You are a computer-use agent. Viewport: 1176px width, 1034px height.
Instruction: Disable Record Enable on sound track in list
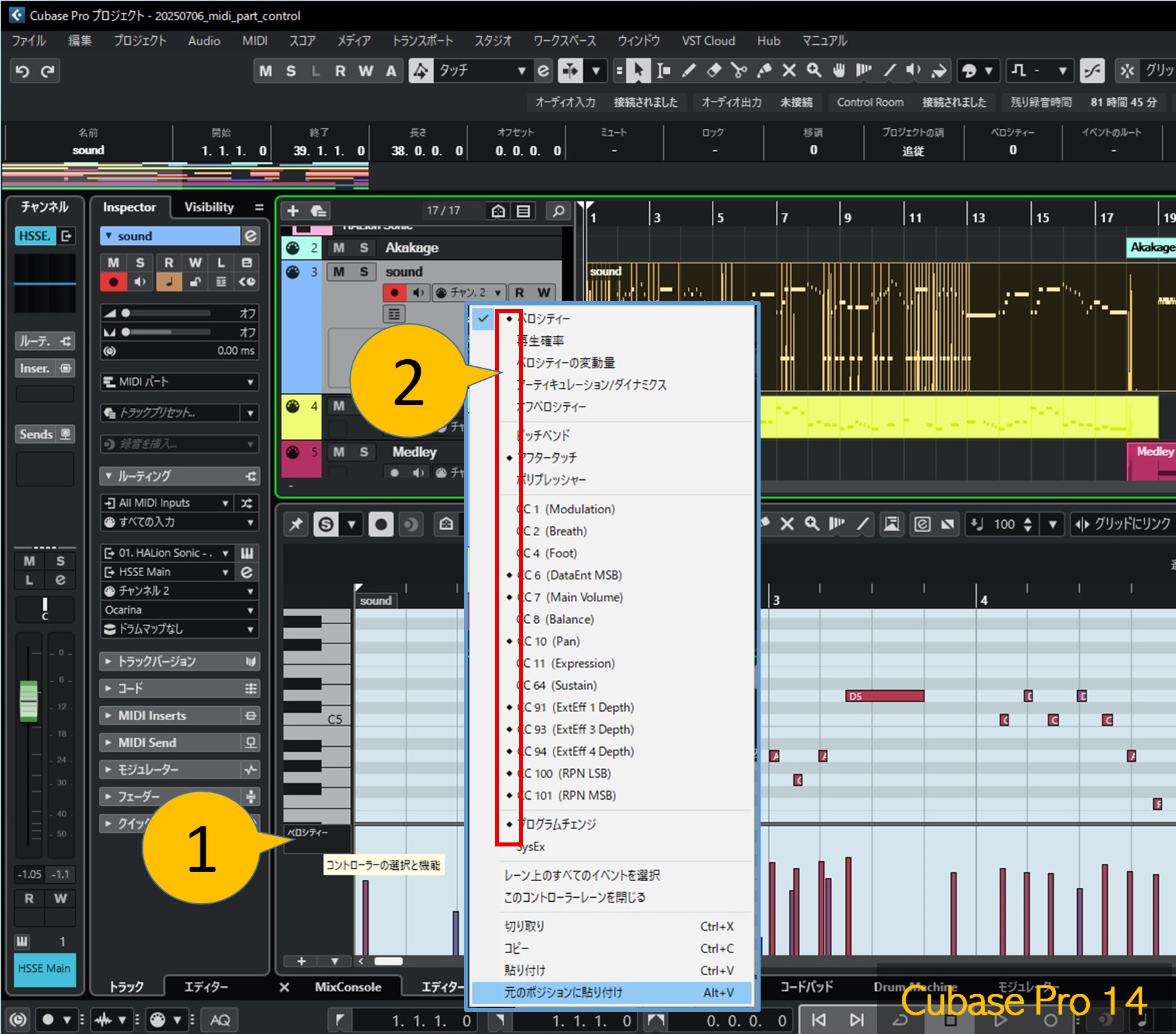point(395,292)
